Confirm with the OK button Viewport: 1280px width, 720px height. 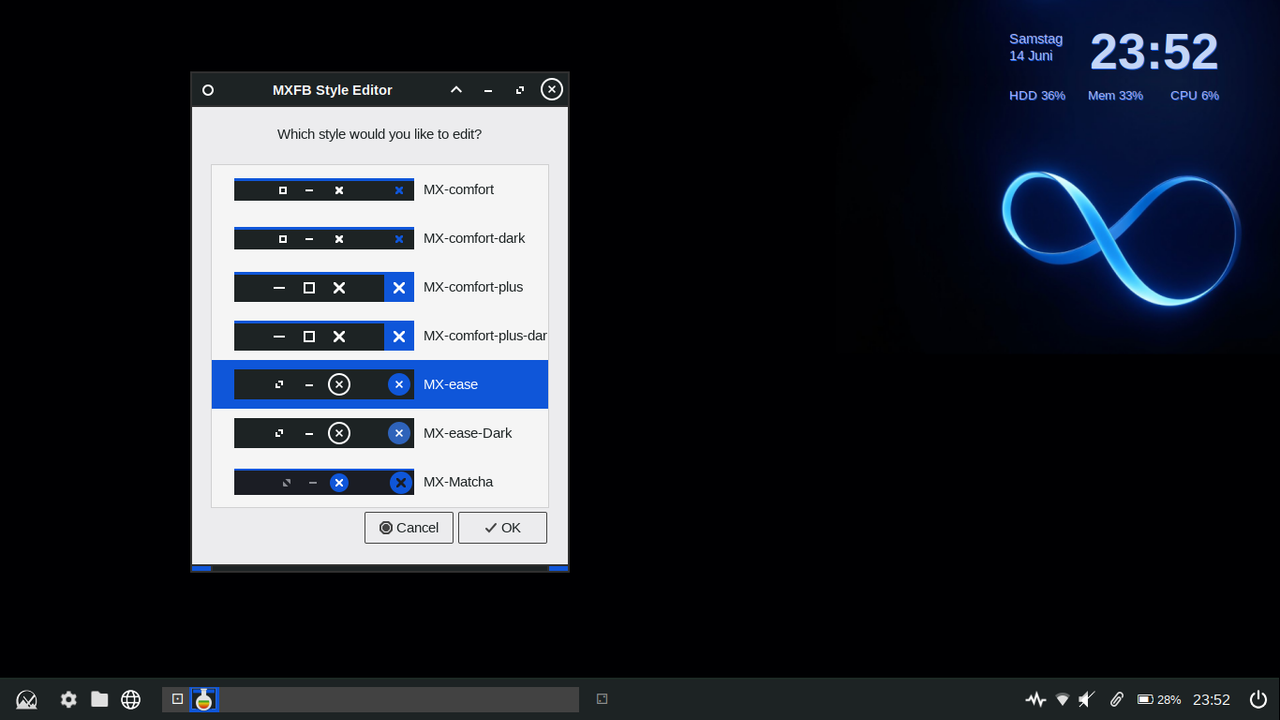502,528
